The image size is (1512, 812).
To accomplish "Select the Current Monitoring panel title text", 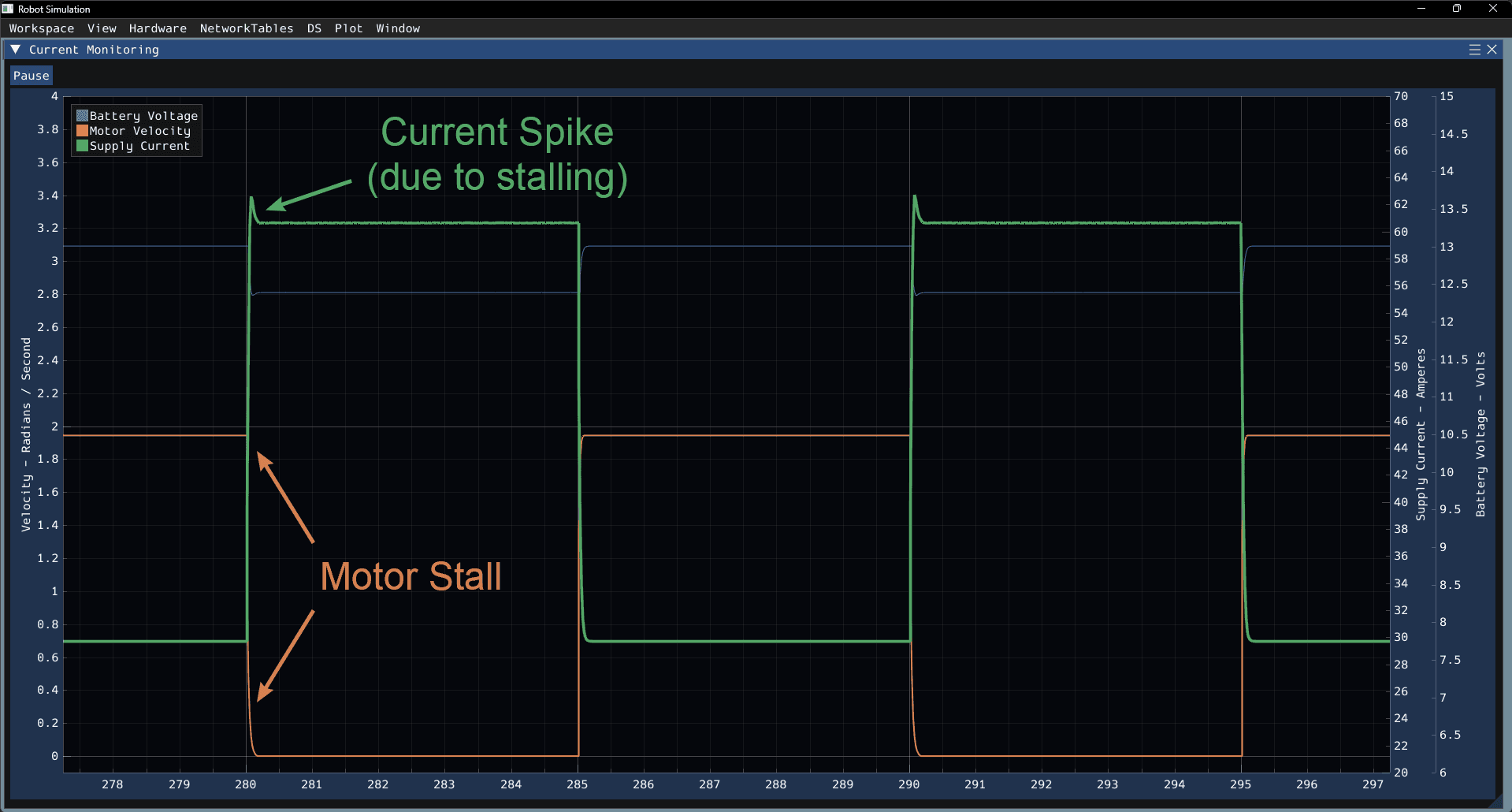I will 92,49.
